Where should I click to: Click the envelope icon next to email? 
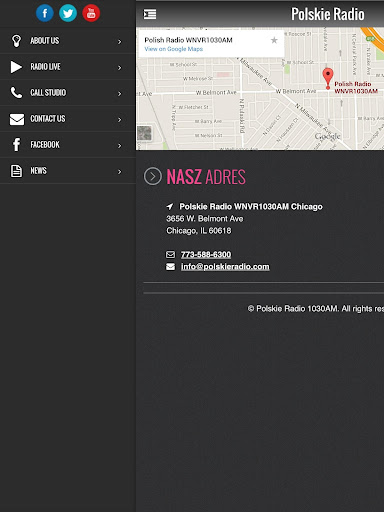pyautogui.click(x=170, y=267)
